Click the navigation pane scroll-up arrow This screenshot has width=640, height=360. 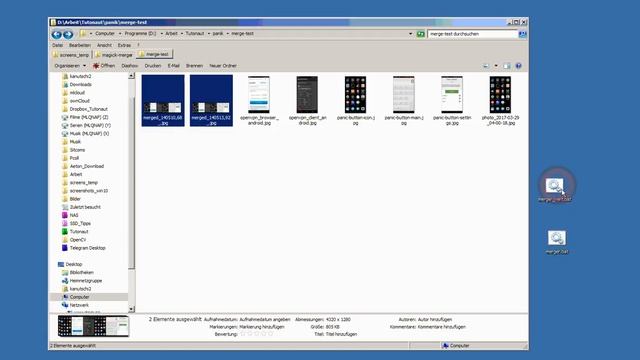click(x=131, y=76)
